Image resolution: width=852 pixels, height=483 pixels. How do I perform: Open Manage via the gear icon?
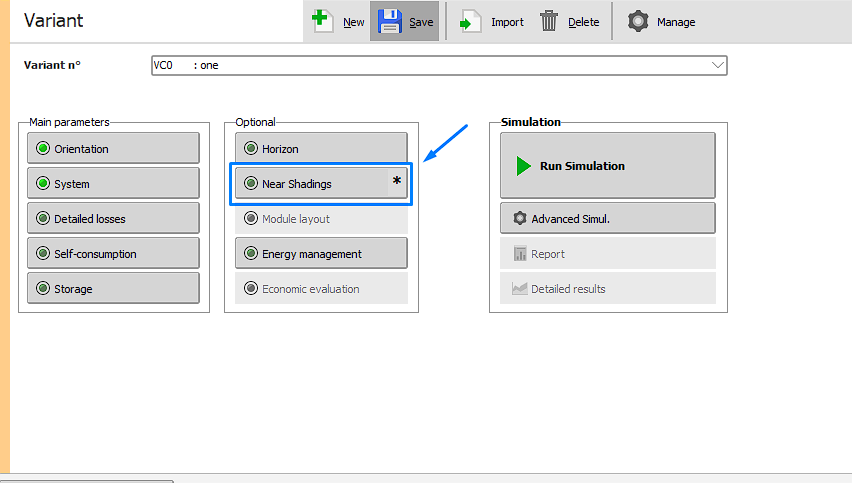click(638, 21)
